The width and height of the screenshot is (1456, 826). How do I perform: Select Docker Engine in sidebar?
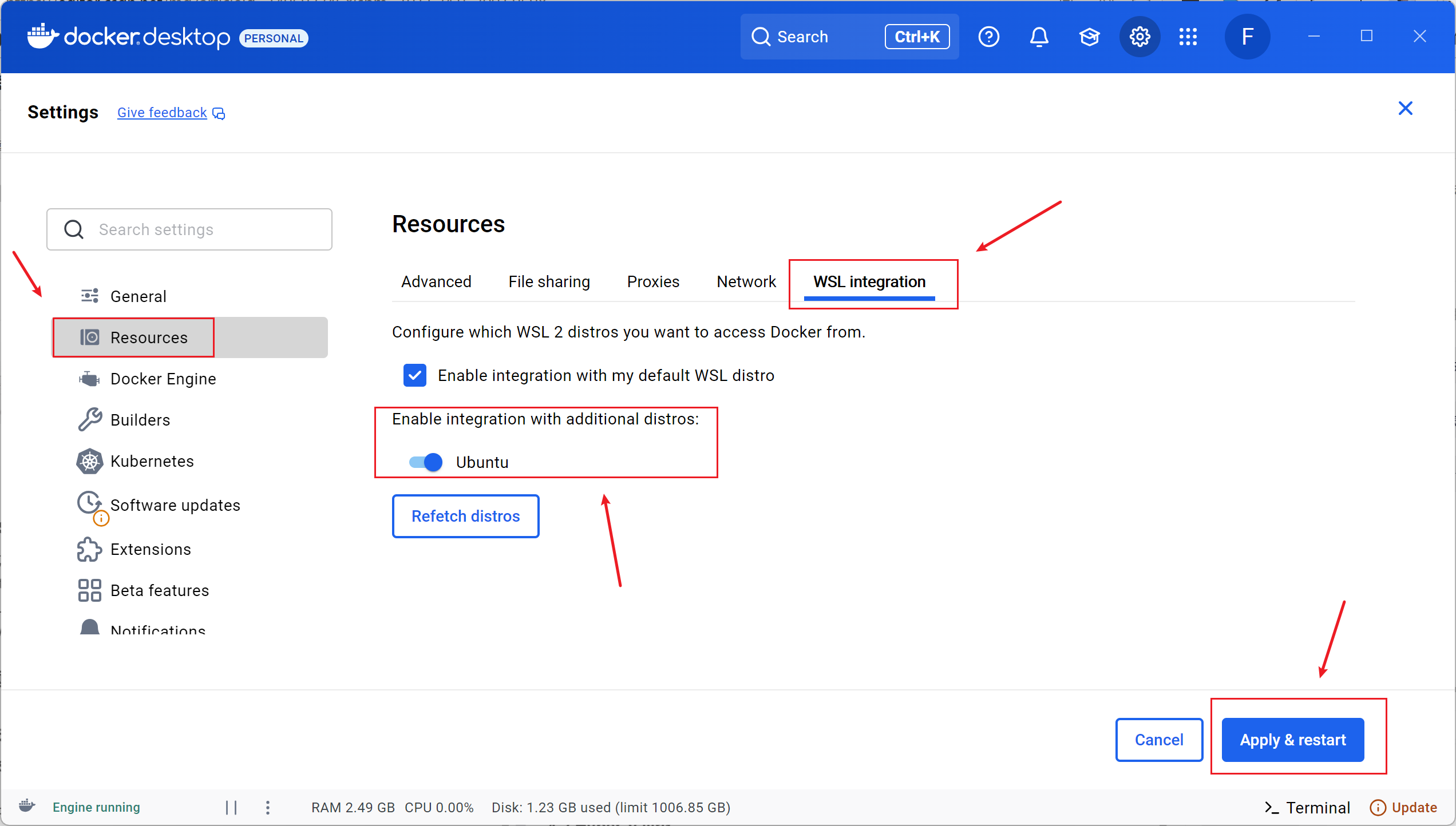coord(190,379)
